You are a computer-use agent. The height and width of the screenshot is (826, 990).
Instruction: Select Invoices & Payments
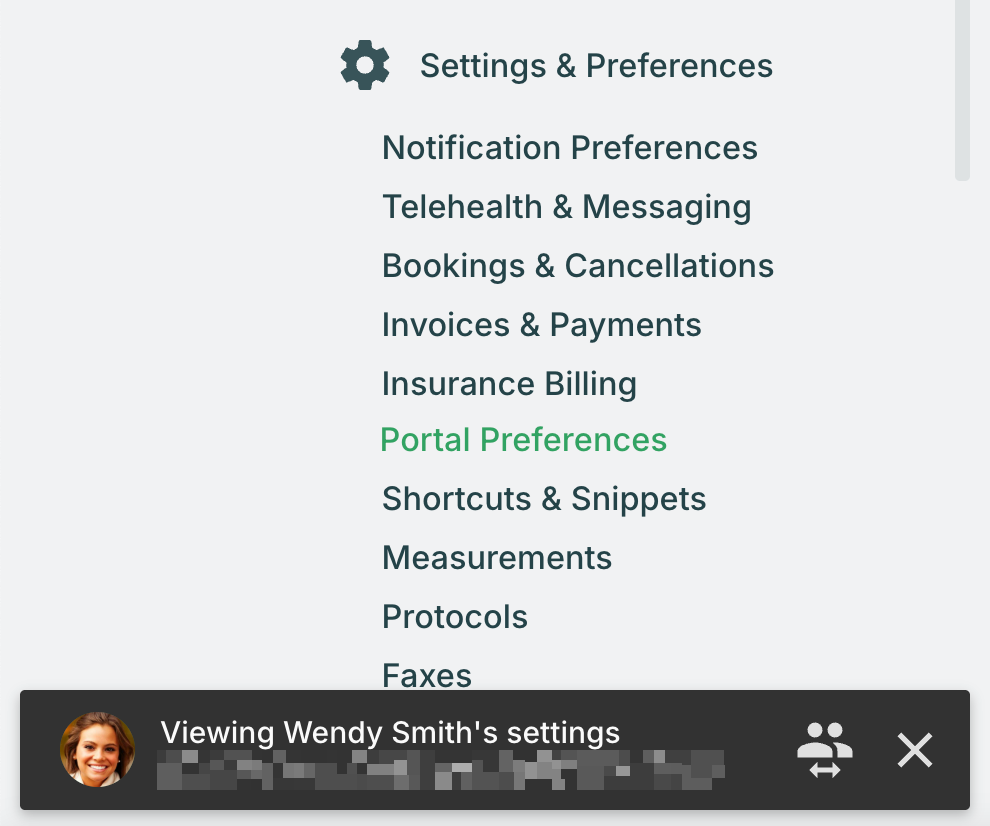tap(542, 325)
